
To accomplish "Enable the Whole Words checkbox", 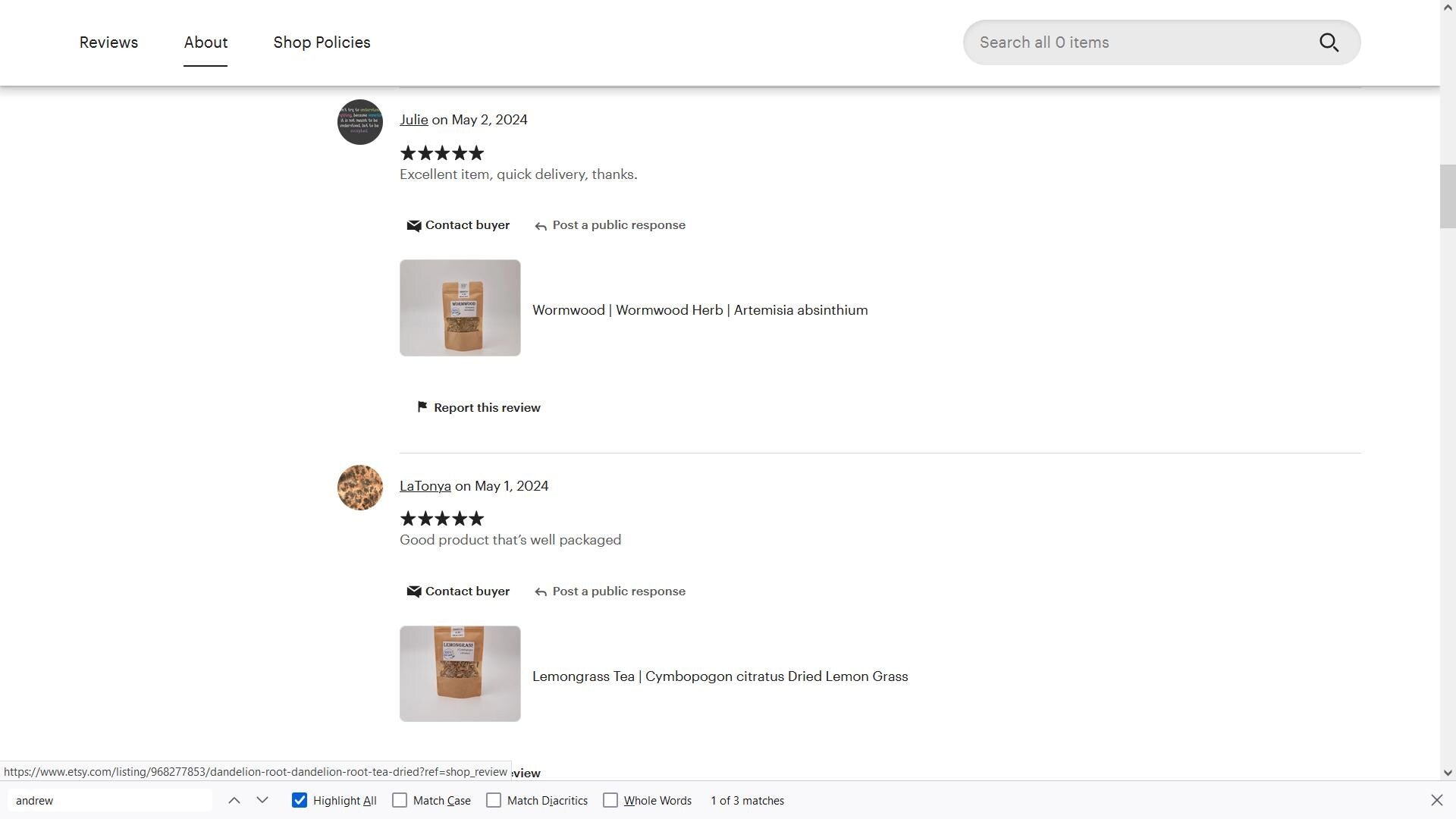I will tap(610, 800).
